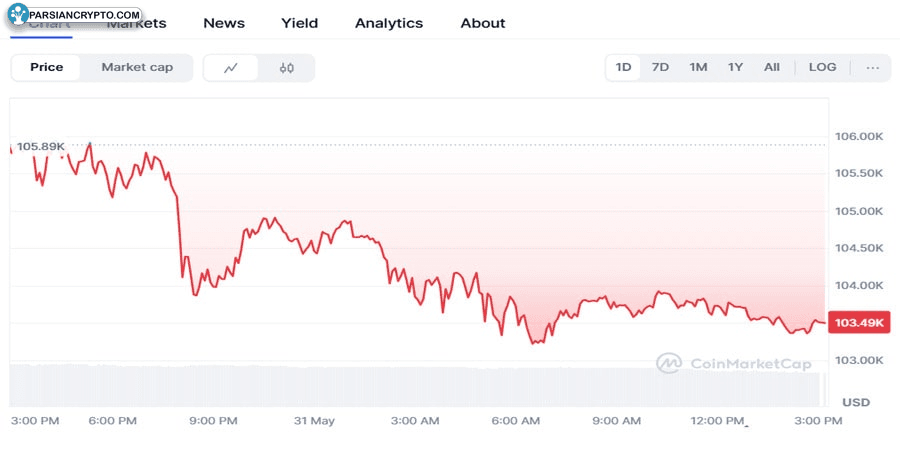
Task: Open the Analytics tab
Action: coord(389,23)
